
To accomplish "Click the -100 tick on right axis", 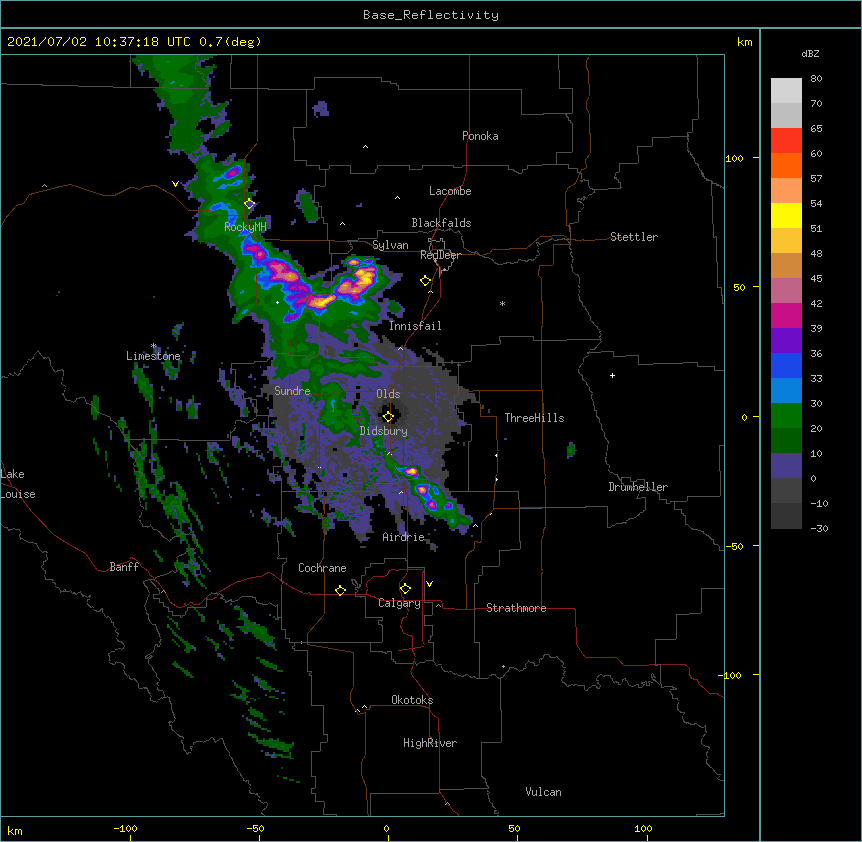I will click(x=731, y=675).
